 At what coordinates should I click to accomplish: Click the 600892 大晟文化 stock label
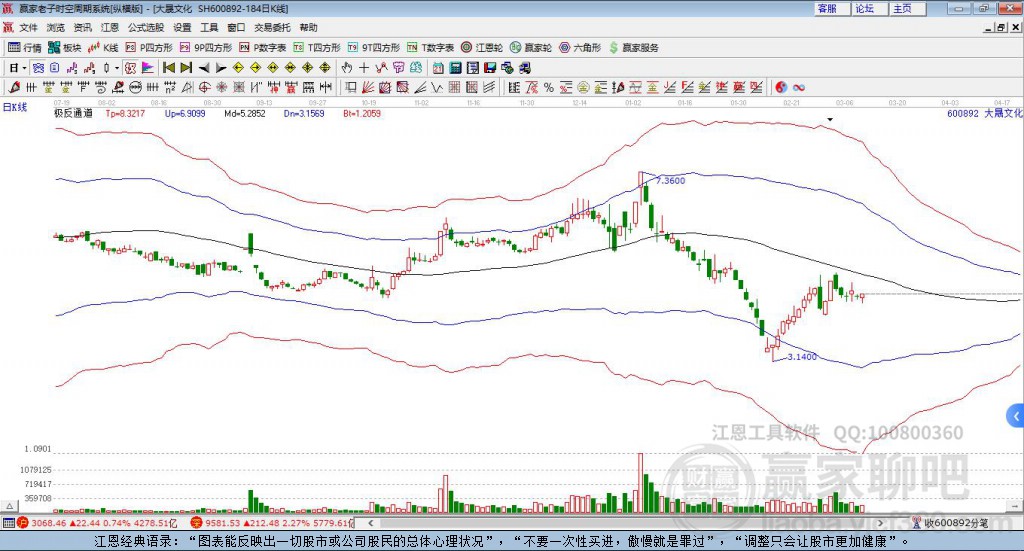coord(985,113)
